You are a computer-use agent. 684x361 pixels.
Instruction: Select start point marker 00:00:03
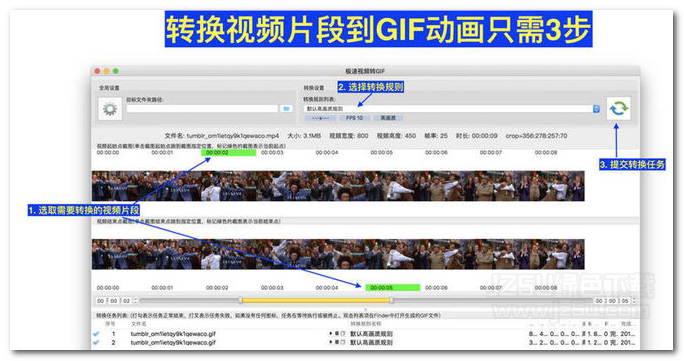[272, 153]
